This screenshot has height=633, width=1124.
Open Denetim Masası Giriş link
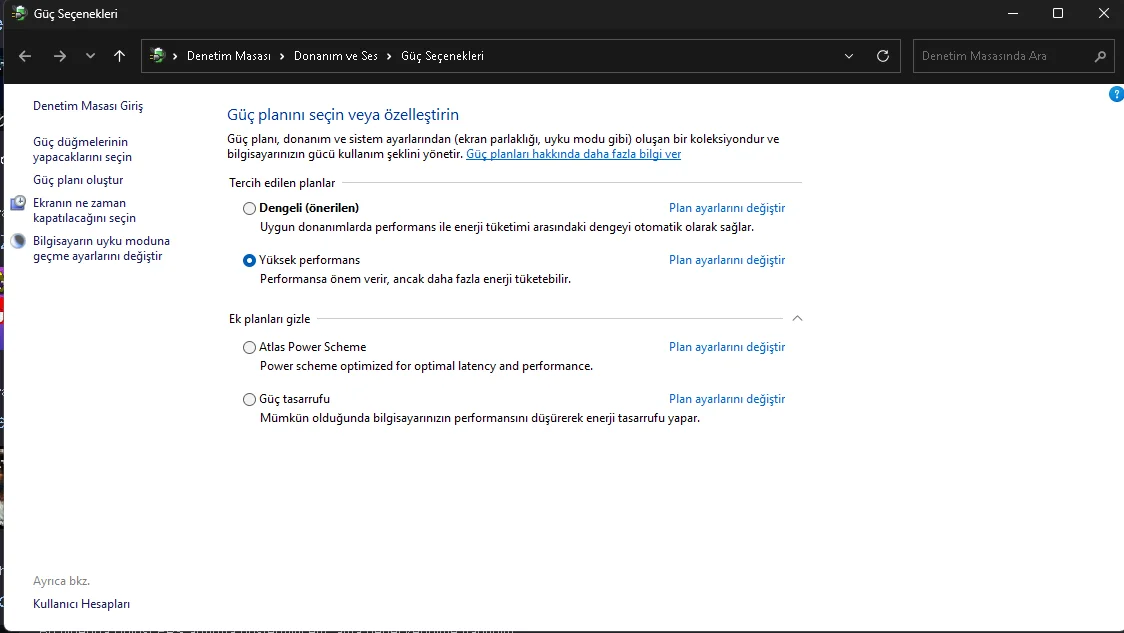88,106
